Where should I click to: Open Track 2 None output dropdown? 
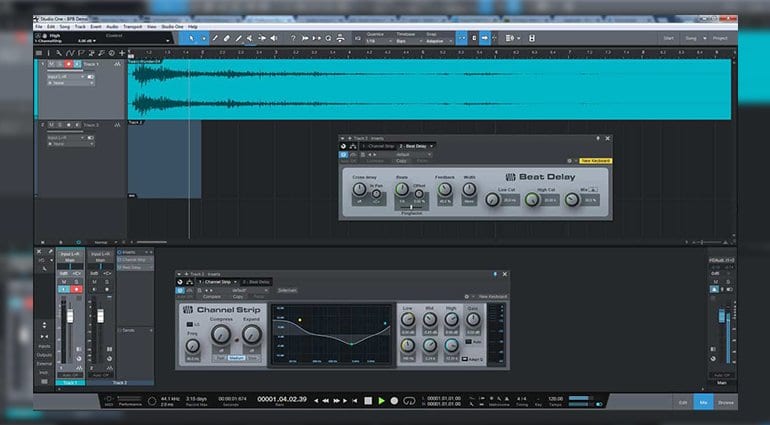pos(71,144)
